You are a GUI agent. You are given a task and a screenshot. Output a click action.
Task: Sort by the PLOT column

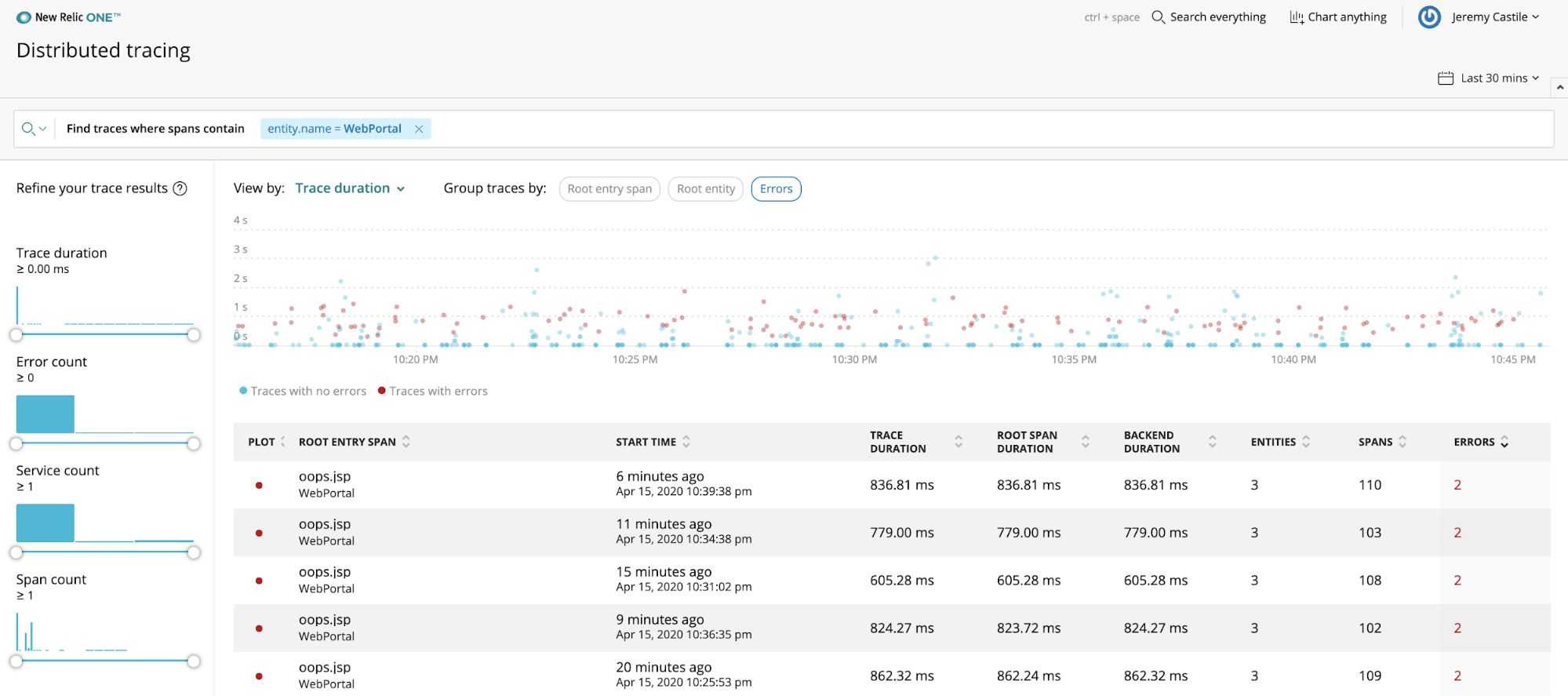pos(267,442)
